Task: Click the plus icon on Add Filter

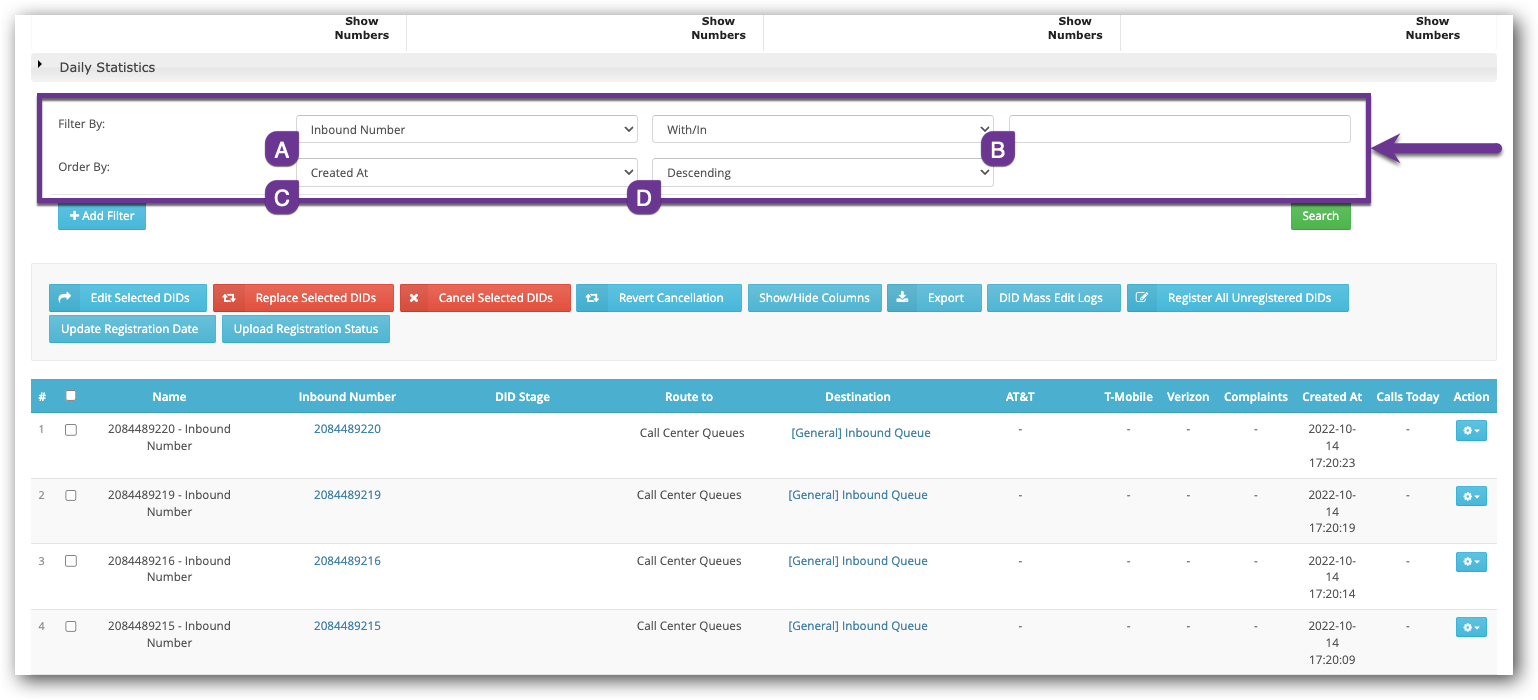Action: 73,215
